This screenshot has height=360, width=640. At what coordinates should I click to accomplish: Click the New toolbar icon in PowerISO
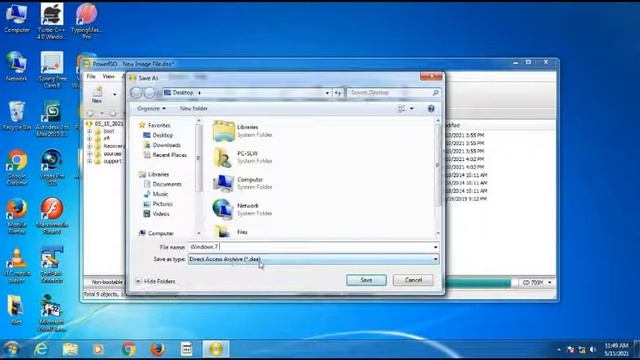click(97, 94)
